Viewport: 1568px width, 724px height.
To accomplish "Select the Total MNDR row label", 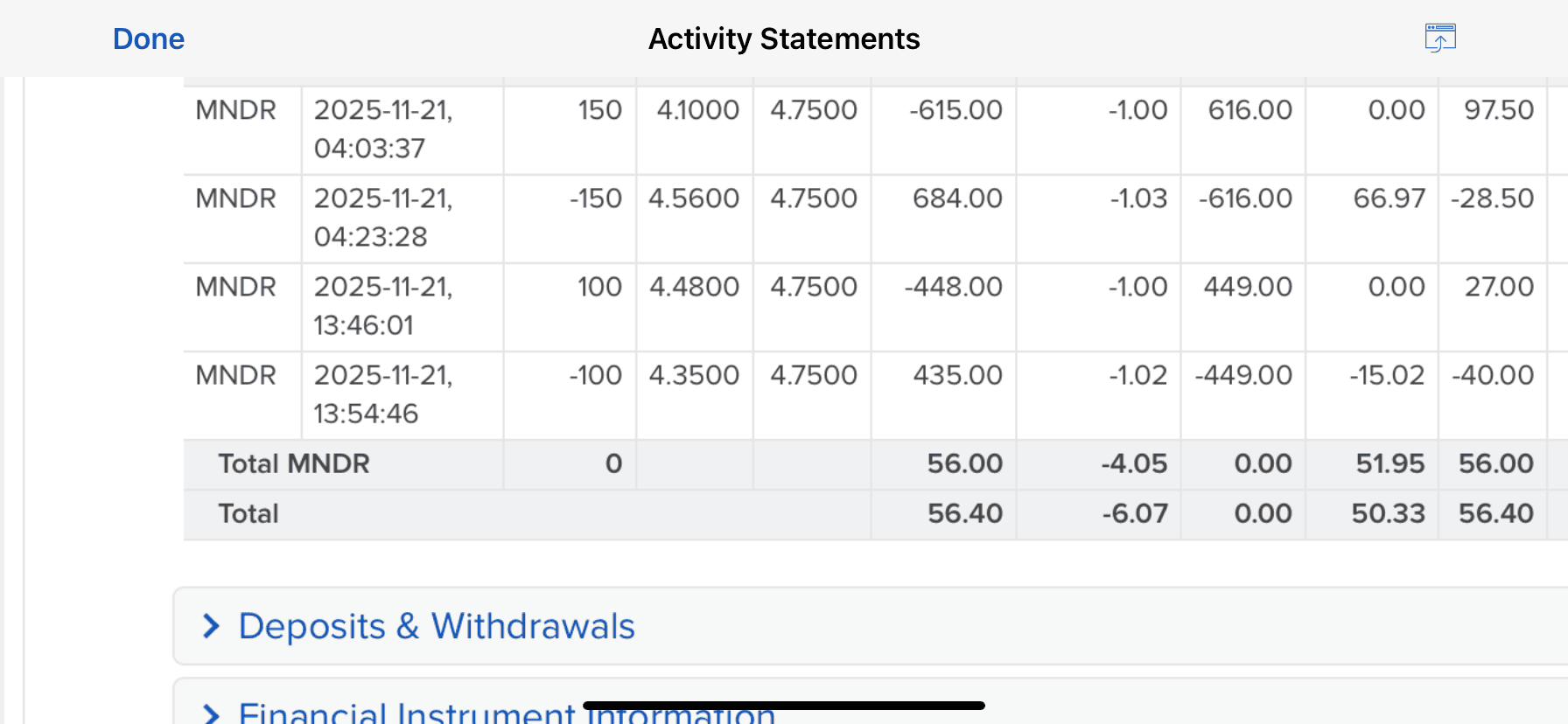I will point(294,463).
